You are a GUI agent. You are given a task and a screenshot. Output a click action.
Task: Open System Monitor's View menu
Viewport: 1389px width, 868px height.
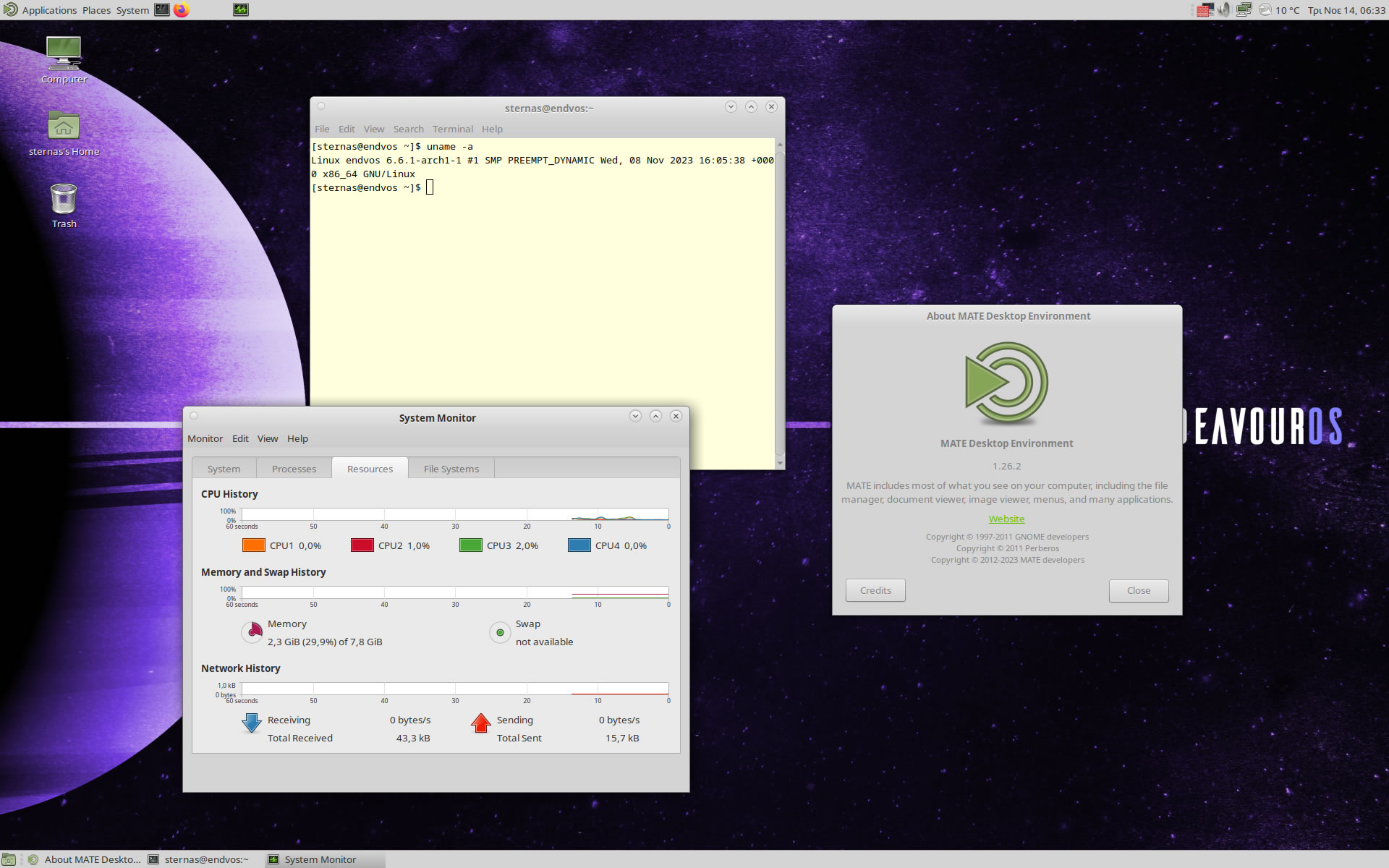click(268, 438)
